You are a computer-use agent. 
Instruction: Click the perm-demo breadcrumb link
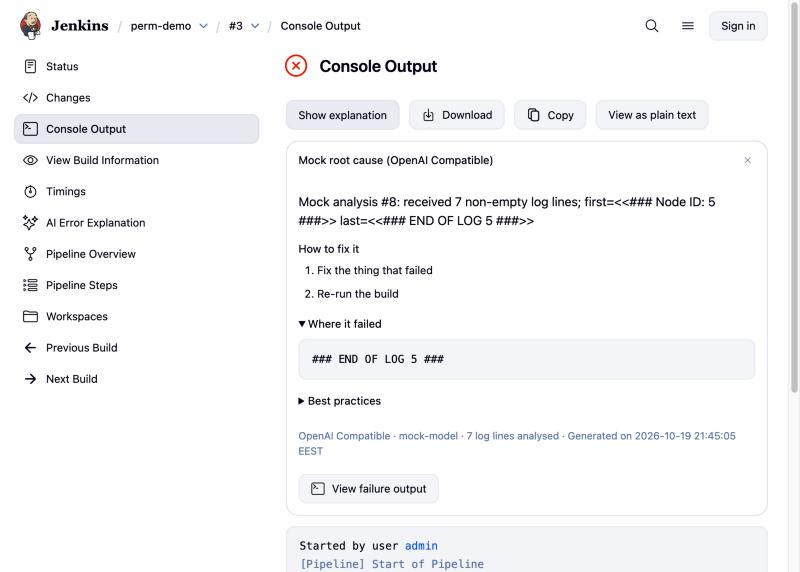[x=161, y=26]
